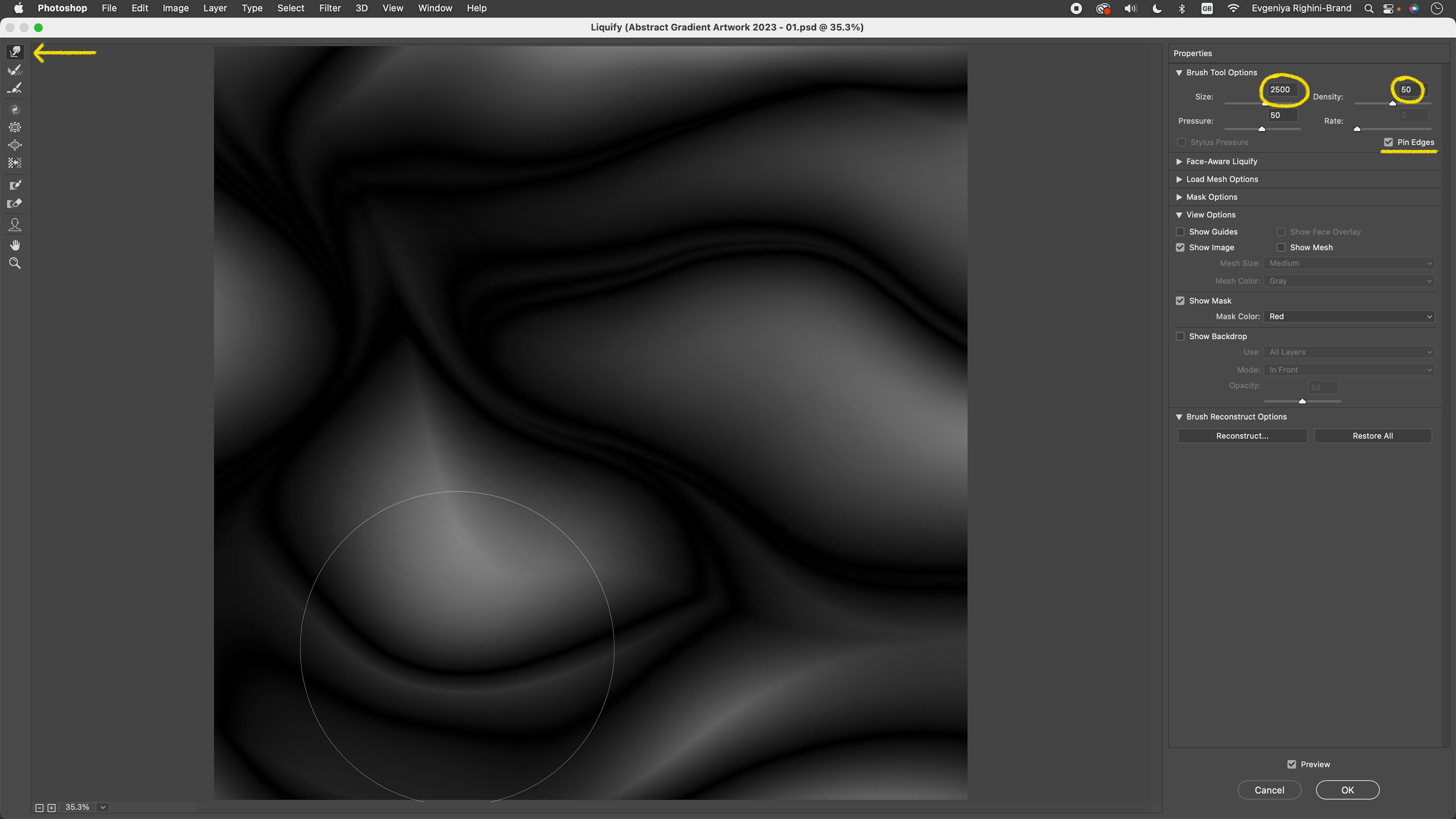Open the Mask Color dropdown
This screenshot has width=1456, height=819.
(1349, 316)
